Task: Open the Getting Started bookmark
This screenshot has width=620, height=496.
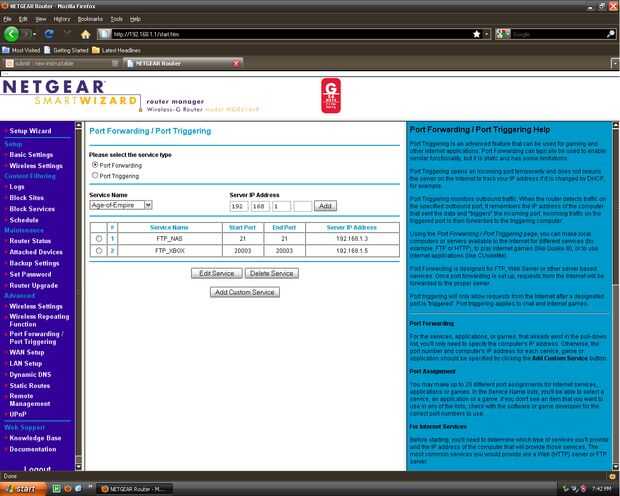Action: (x=66, y=50)
